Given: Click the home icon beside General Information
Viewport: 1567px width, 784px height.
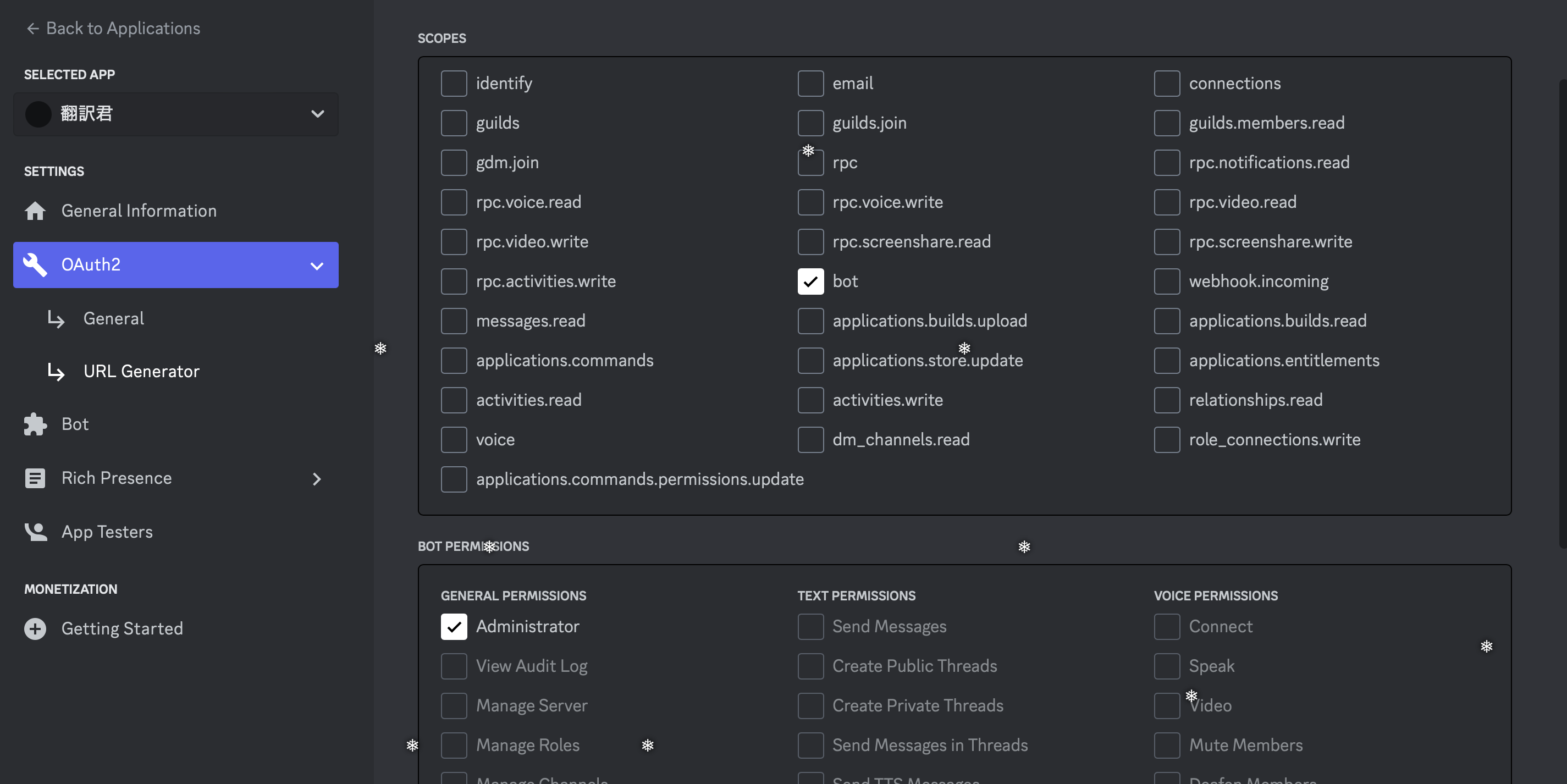Looking at the screenshot, I should [35, 211].
